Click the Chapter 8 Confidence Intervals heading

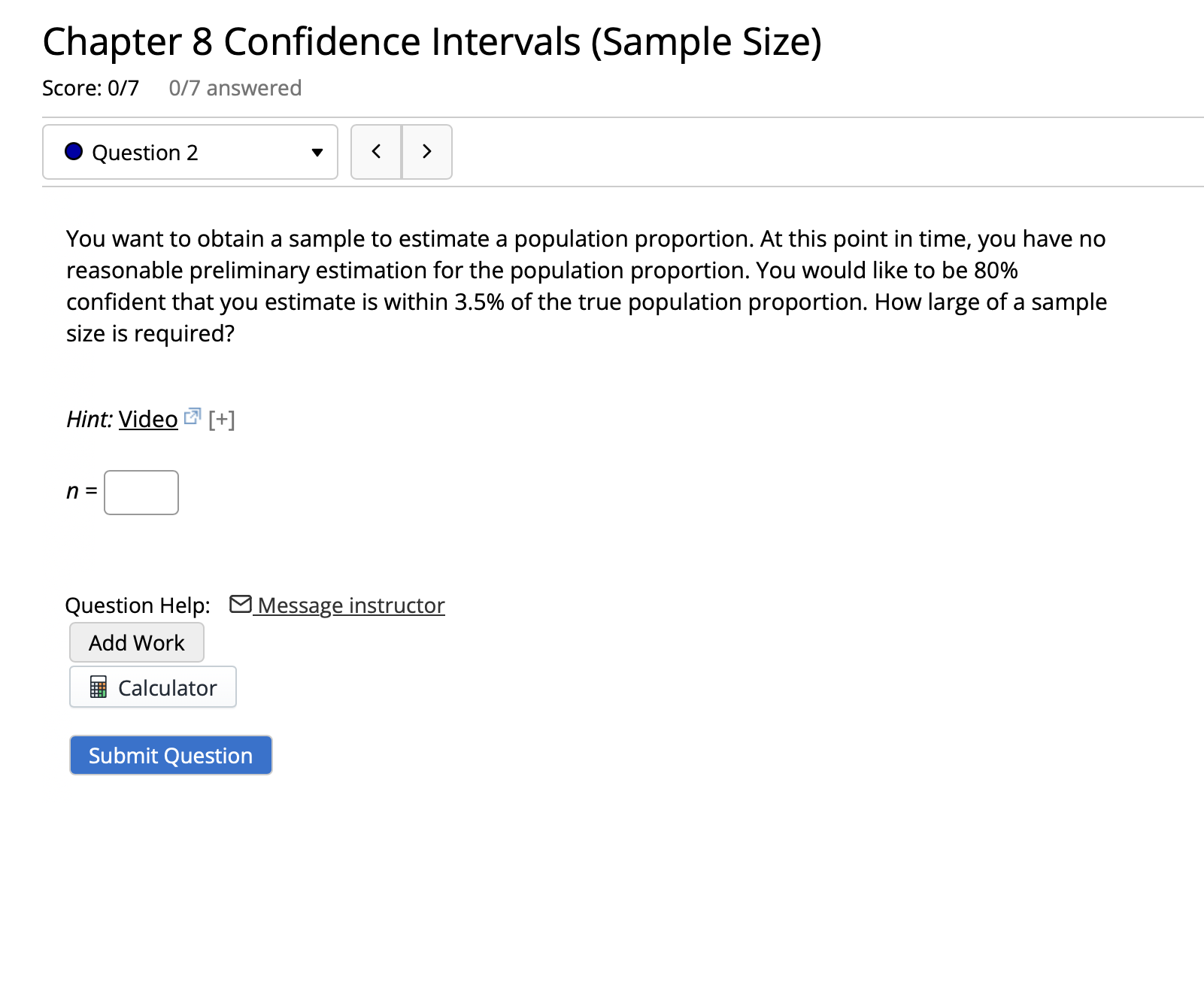(432, 41)
